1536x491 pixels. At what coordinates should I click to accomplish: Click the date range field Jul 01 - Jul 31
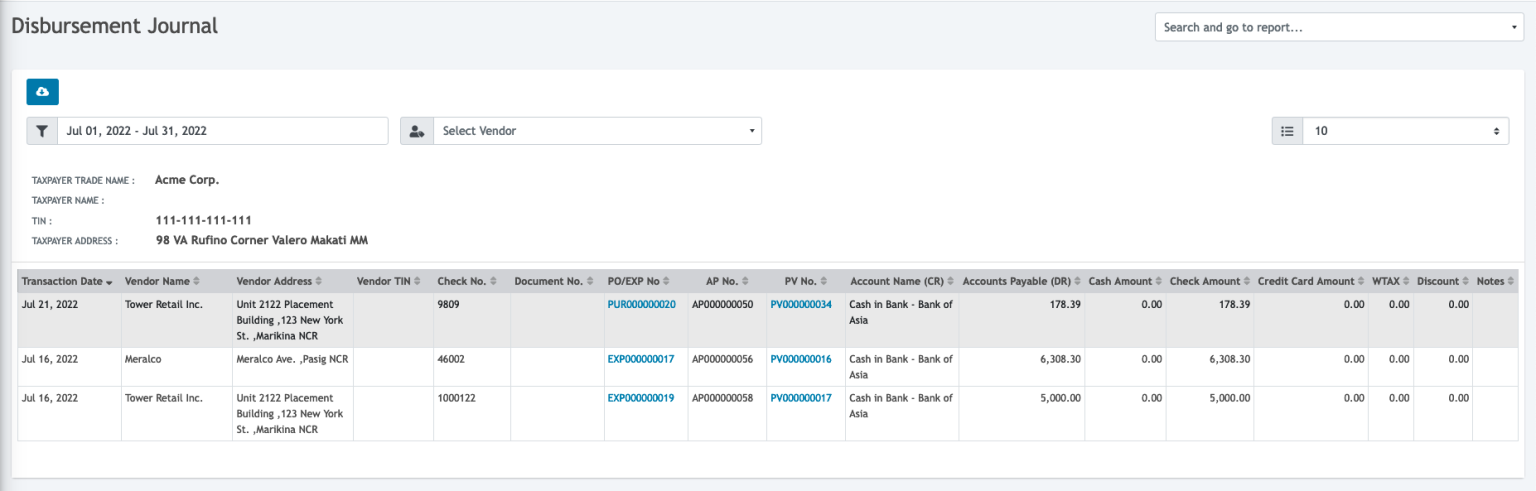click(222, 131)
